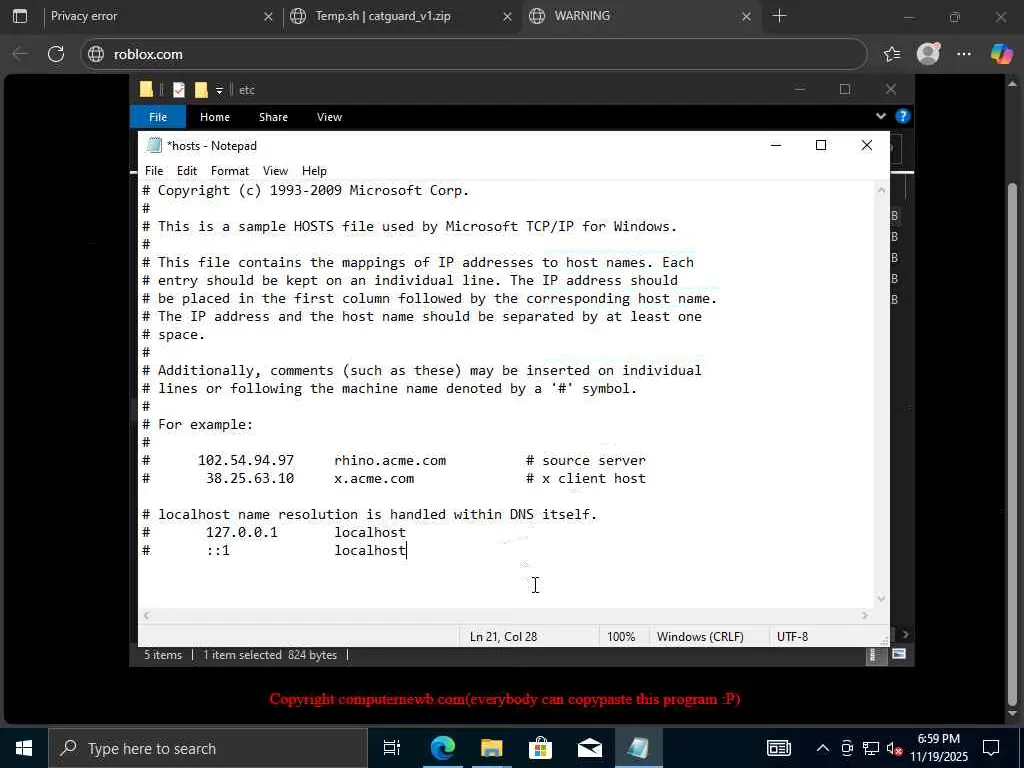Open the favorites star icon
Viewport: 1024px width, 768px height.
(x=892, y=54)
